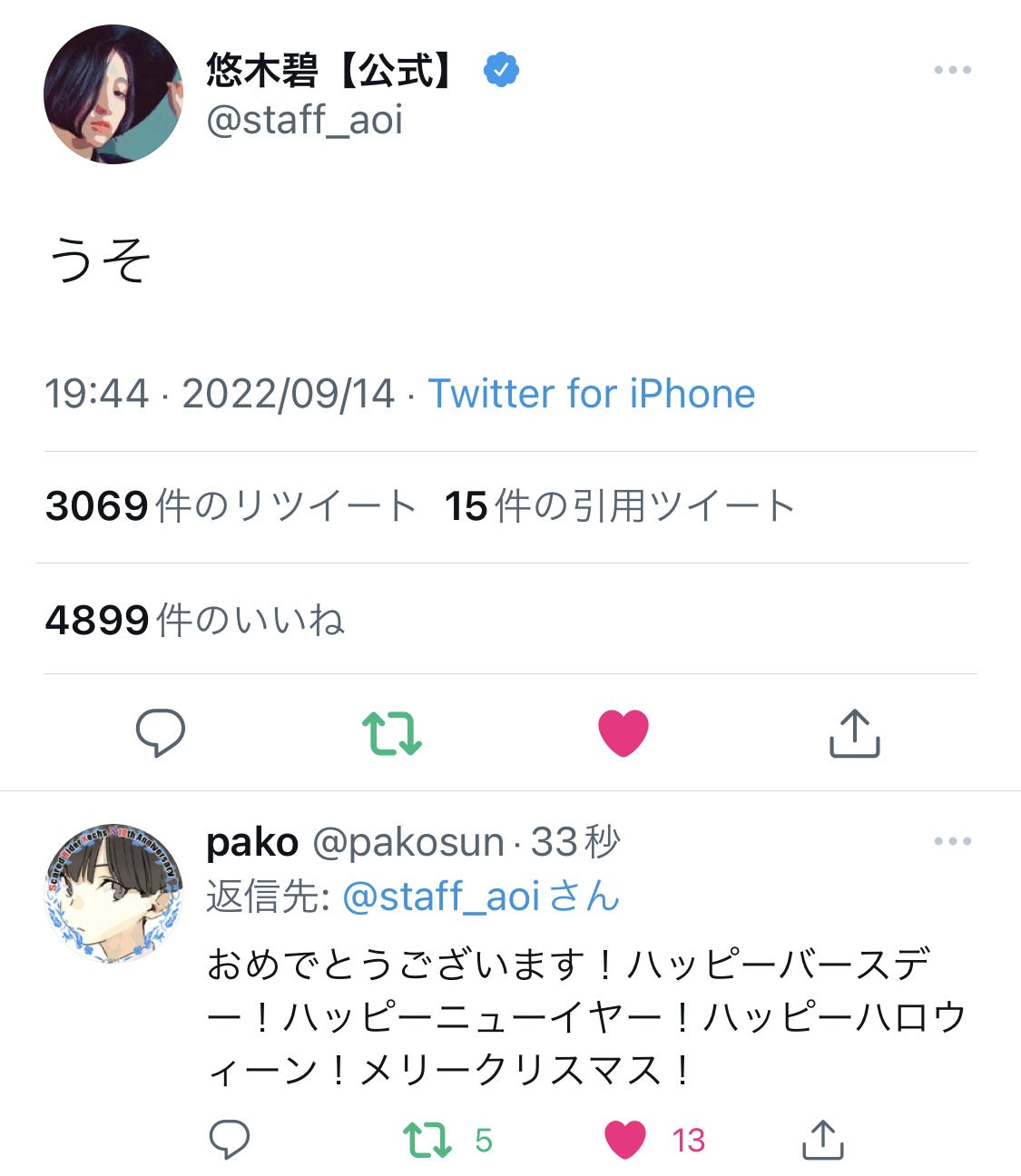Open the pako @pakosun username
The width and height of the screenshot is (1021, 1176).
354,842
